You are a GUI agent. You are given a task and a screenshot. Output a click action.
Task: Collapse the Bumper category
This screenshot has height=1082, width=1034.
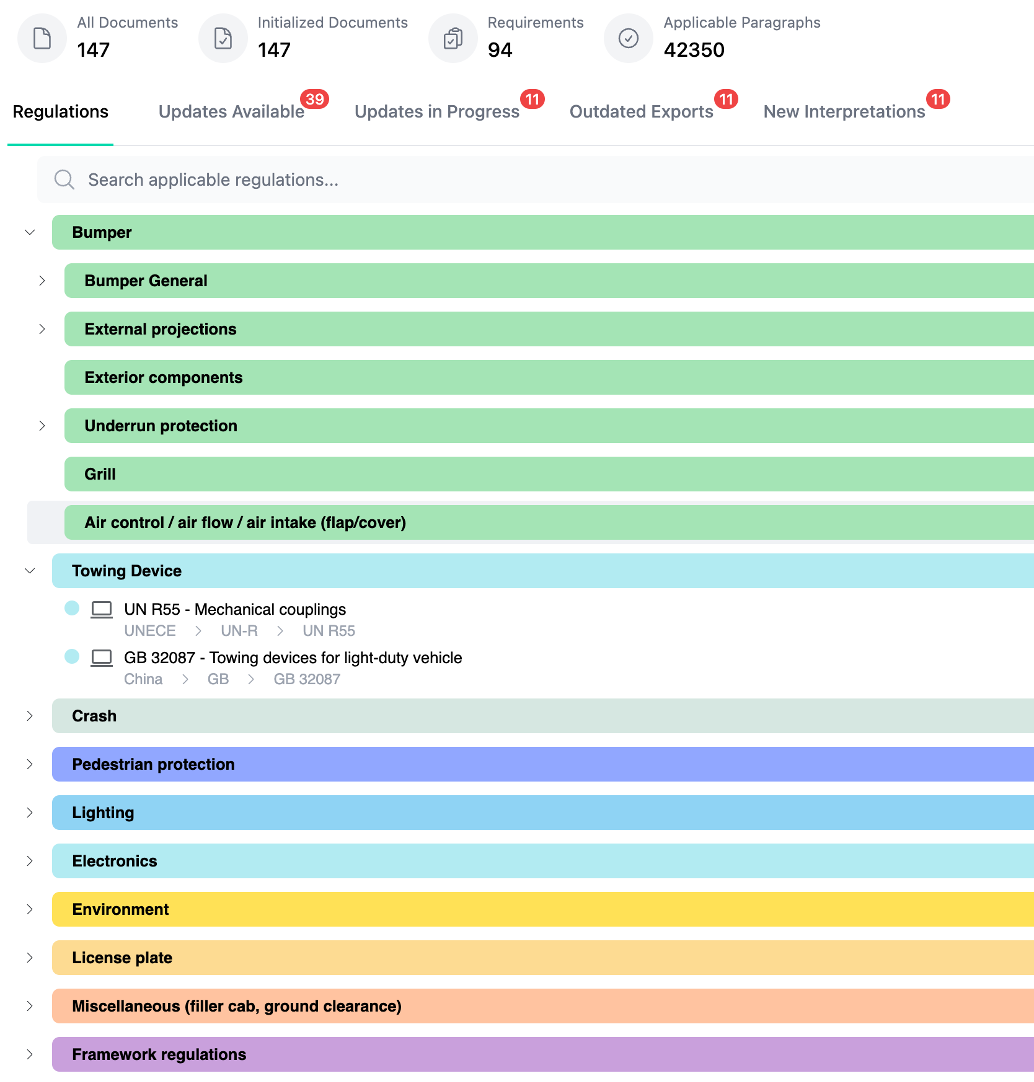point(30,233)
